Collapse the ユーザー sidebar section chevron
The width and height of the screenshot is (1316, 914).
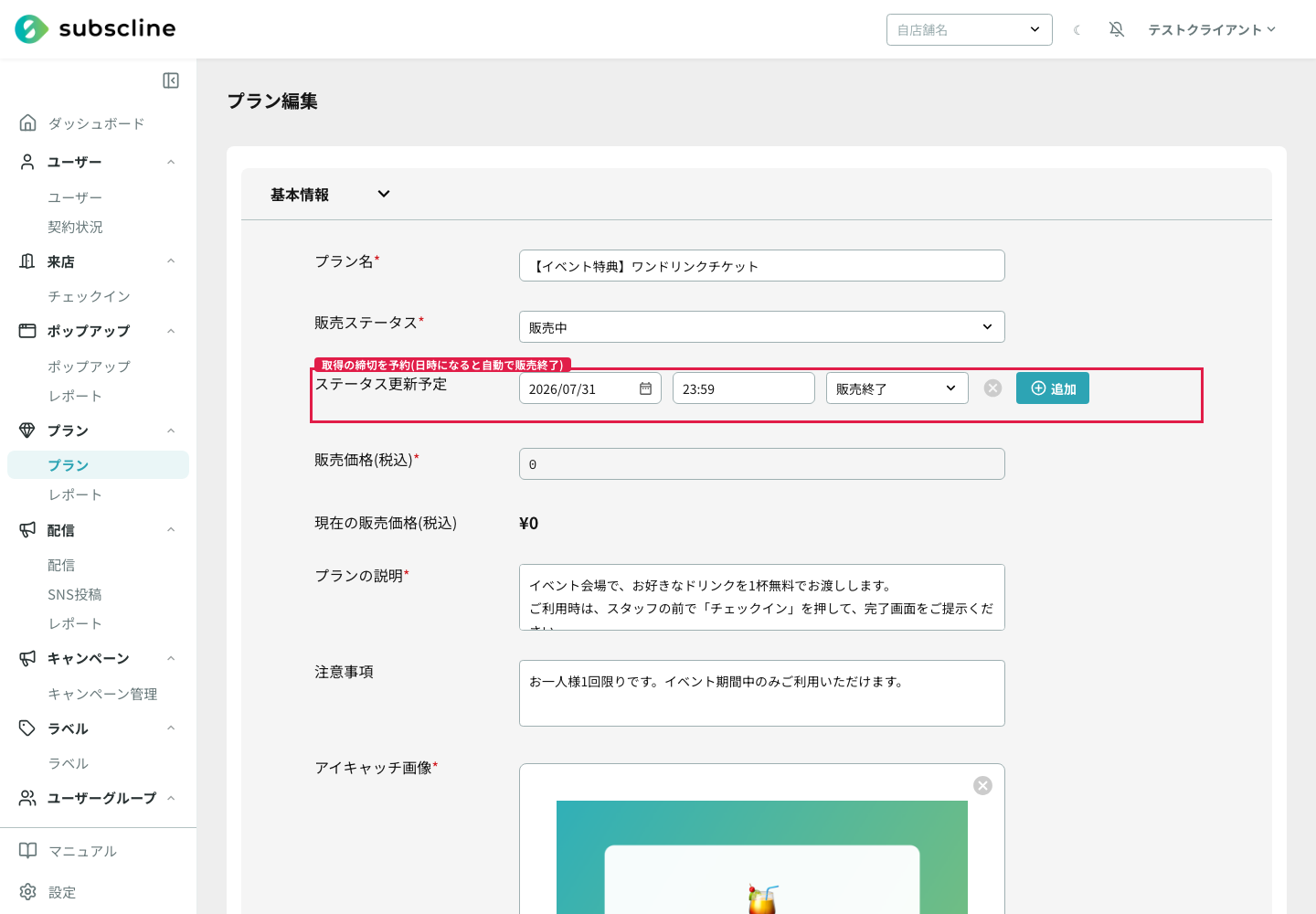click(x=171, y=162)
